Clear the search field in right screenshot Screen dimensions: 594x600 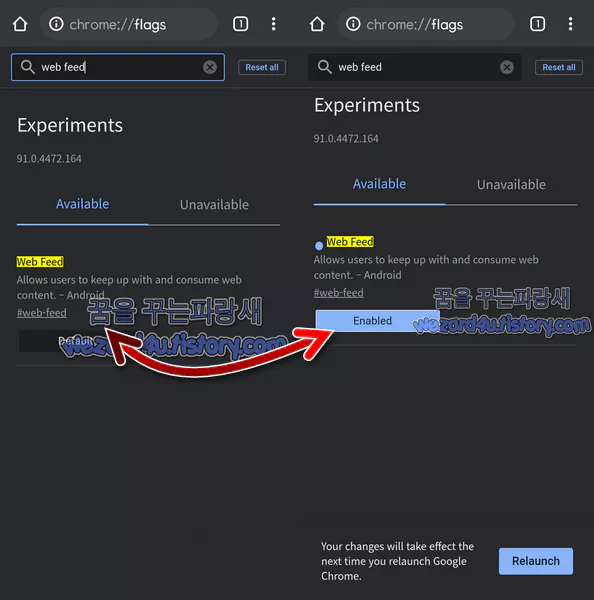(507, 67)
